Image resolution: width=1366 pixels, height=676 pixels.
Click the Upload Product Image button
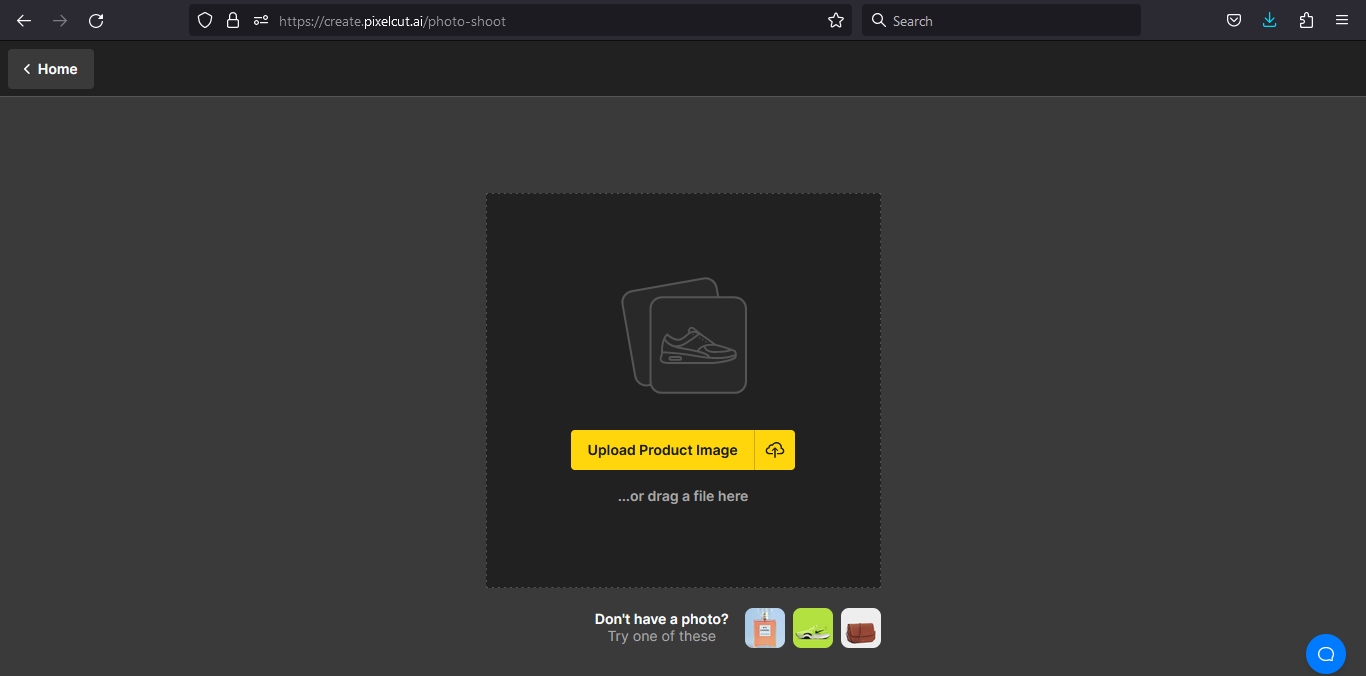pos(662,450)
